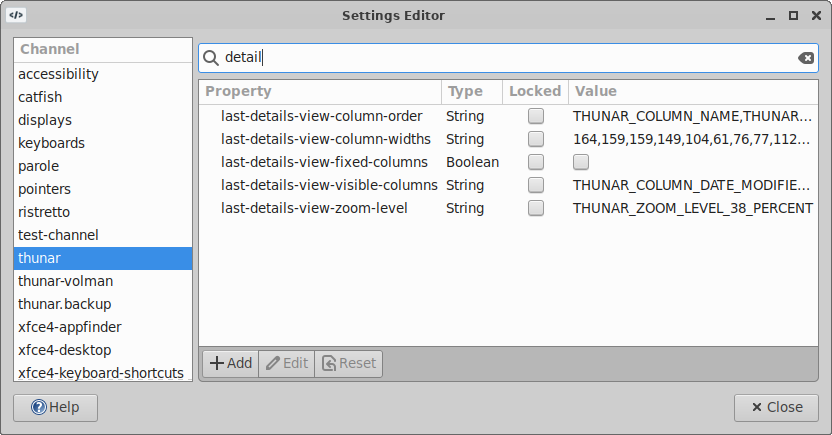Enable the last-details-view-fixed-columns value checkbox

tap(581, 162)
